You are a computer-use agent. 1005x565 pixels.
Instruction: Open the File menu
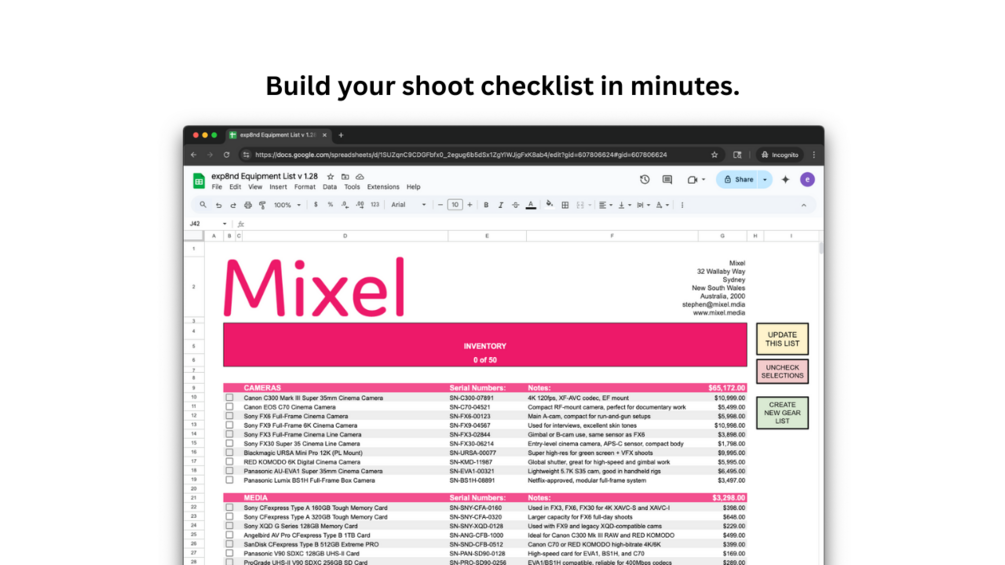tap(217, 187)
